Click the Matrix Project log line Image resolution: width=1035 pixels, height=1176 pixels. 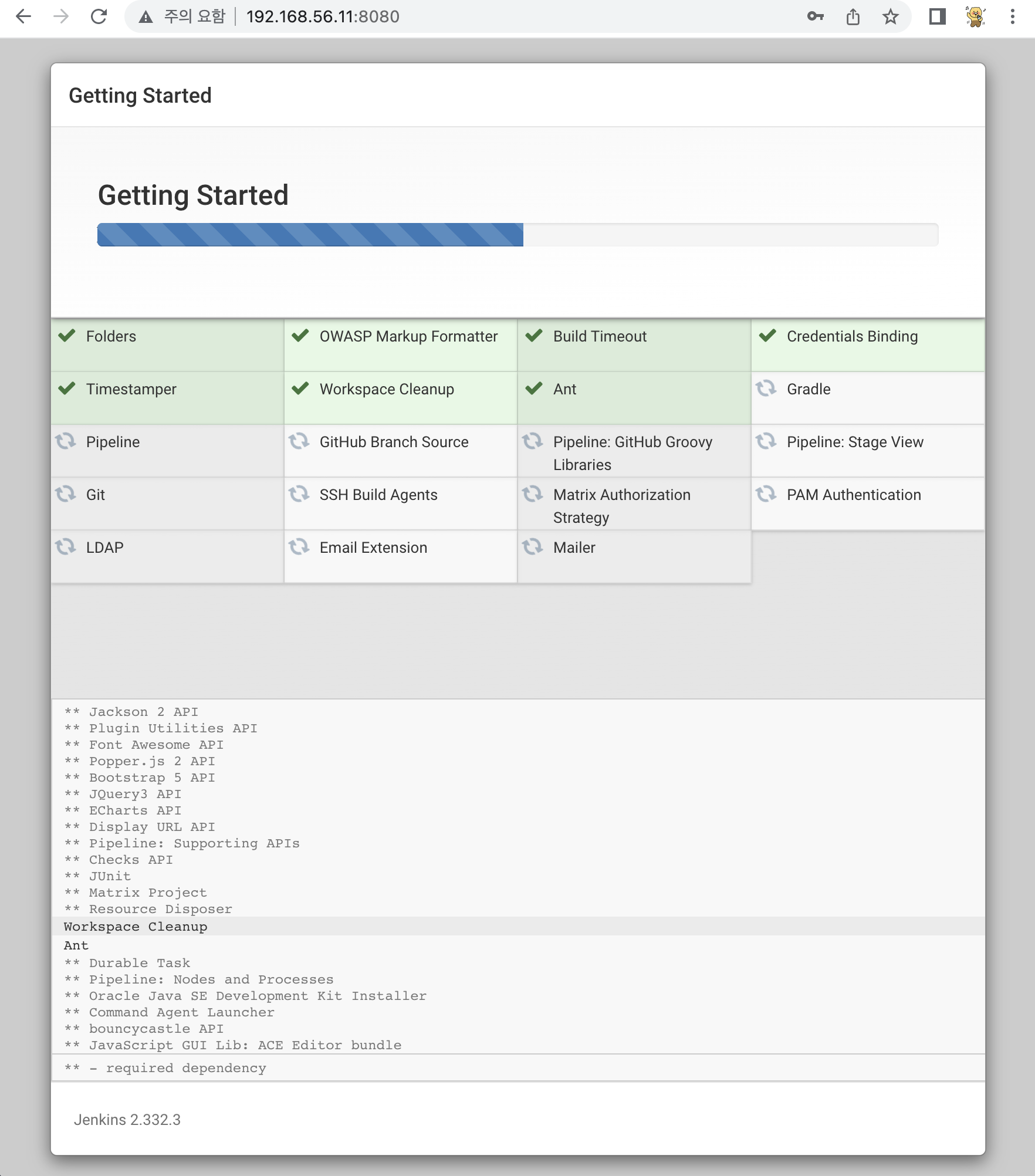click(136, 893)
